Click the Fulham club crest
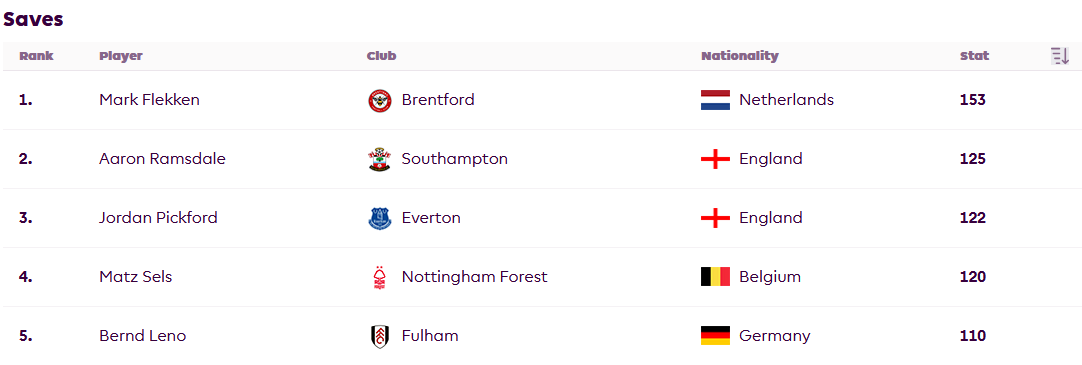The width and height of the screenshot is (1082, 365). pyautogui.click(x=380, y=337)
